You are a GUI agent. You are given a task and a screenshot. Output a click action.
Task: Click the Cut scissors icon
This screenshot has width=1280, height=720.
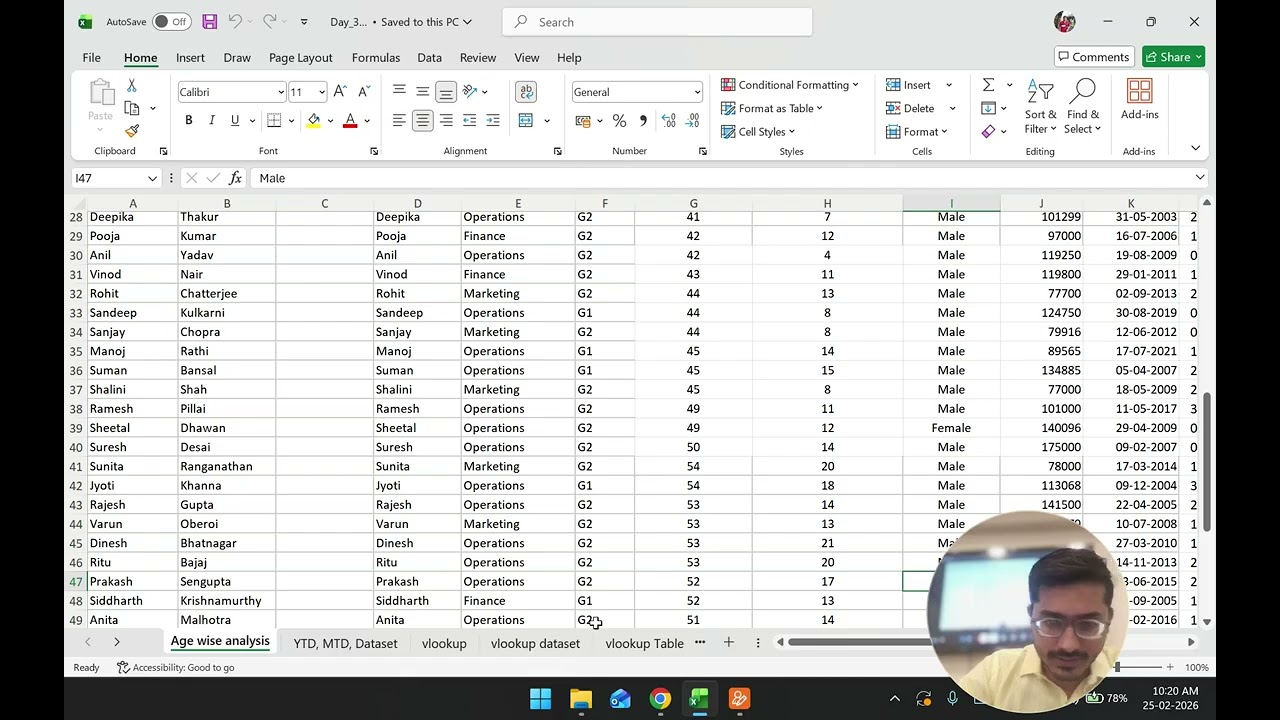pos(132,87)
